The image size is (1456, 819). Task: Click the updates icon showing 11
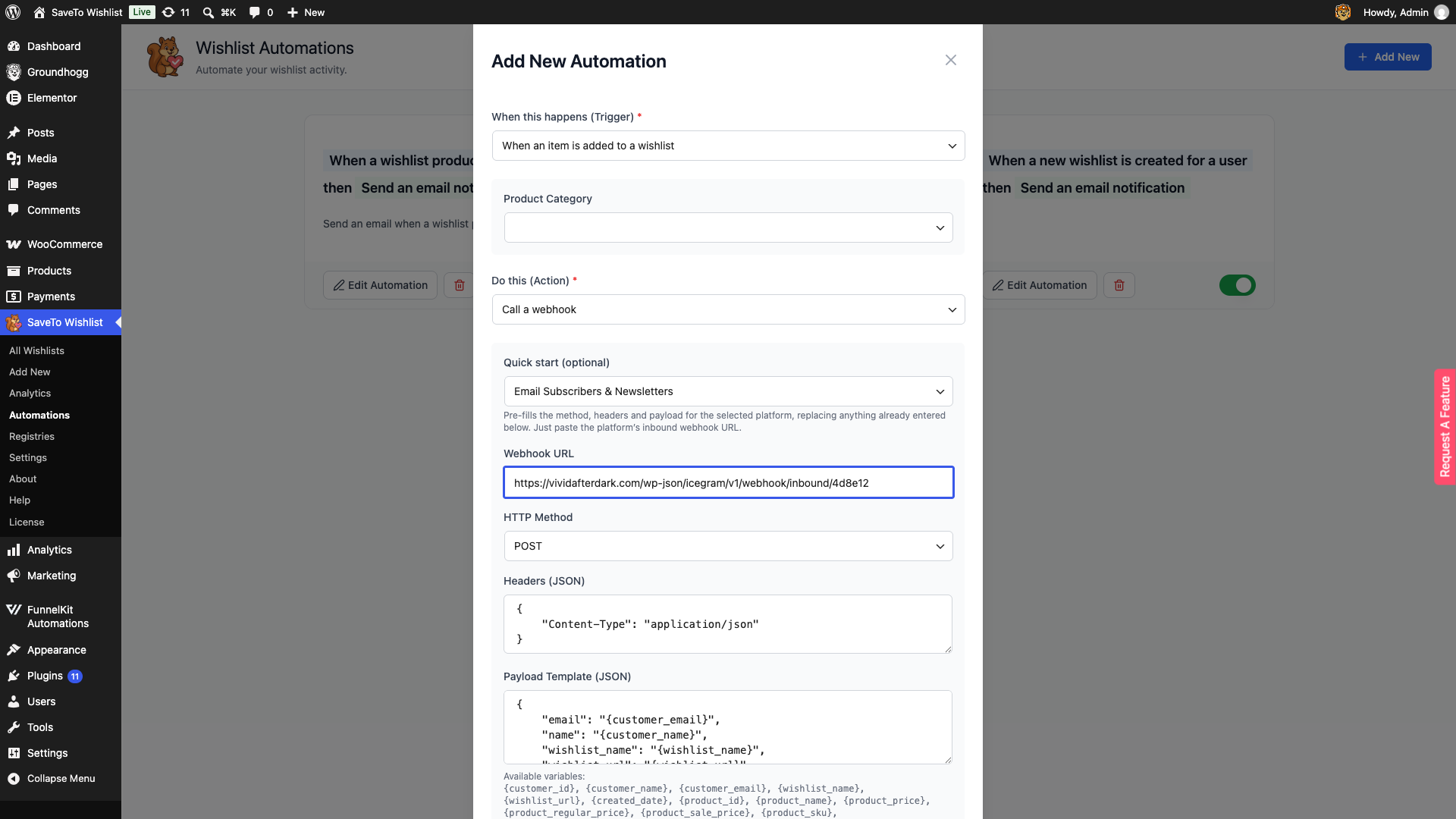pos(168,12)
